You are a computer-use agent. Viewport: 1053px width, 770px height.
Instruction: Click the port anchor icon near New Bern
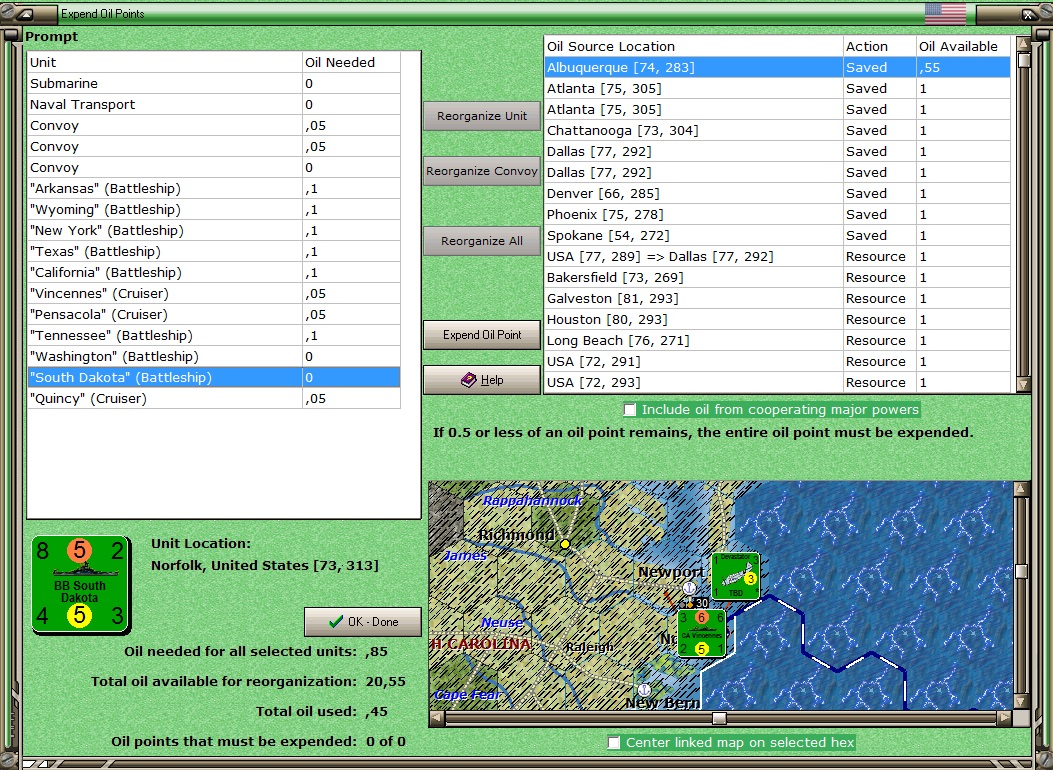644,689
